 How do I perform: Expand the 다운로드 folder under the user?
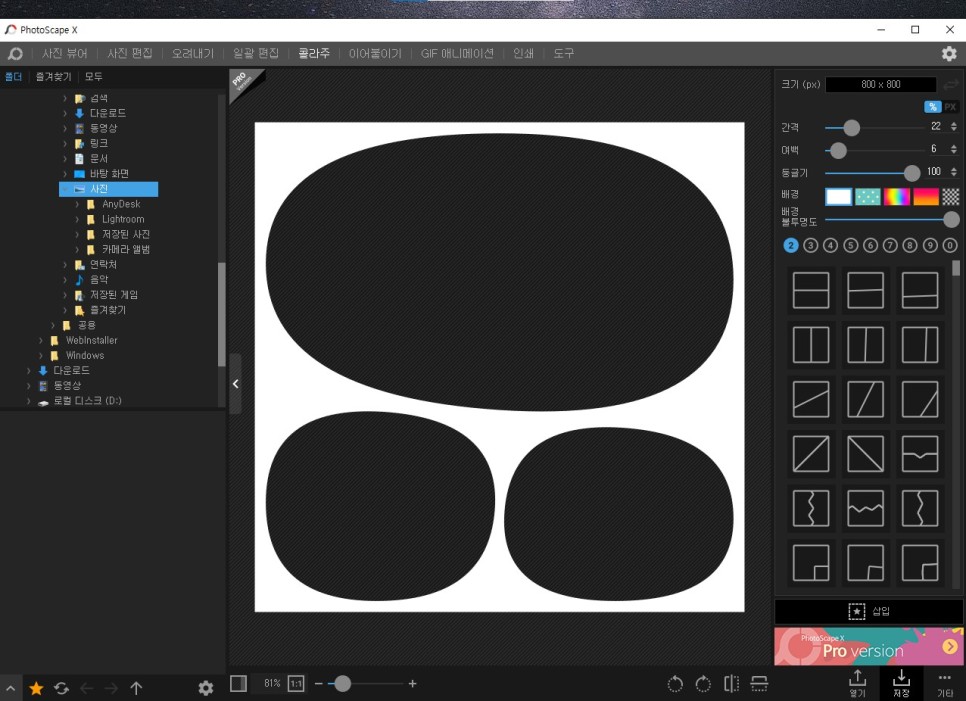click(65, 113)
